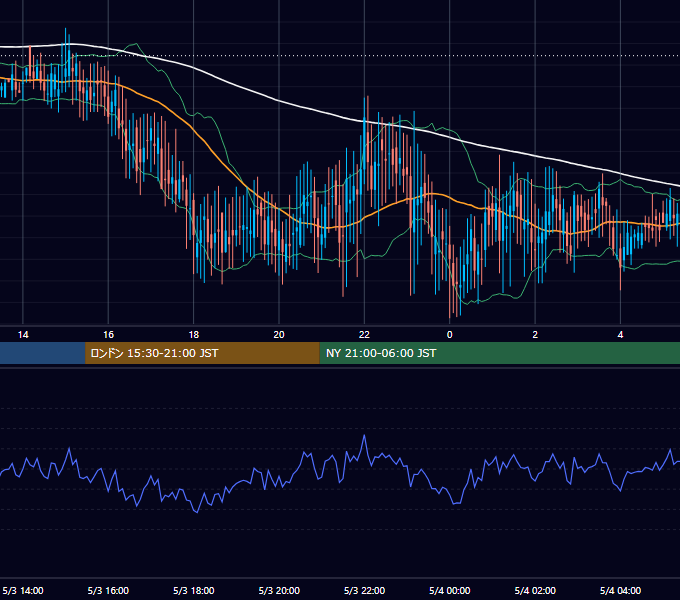Click the hour label 20 on time axis
Screen dimensions: 680x600
pos(279,335)
